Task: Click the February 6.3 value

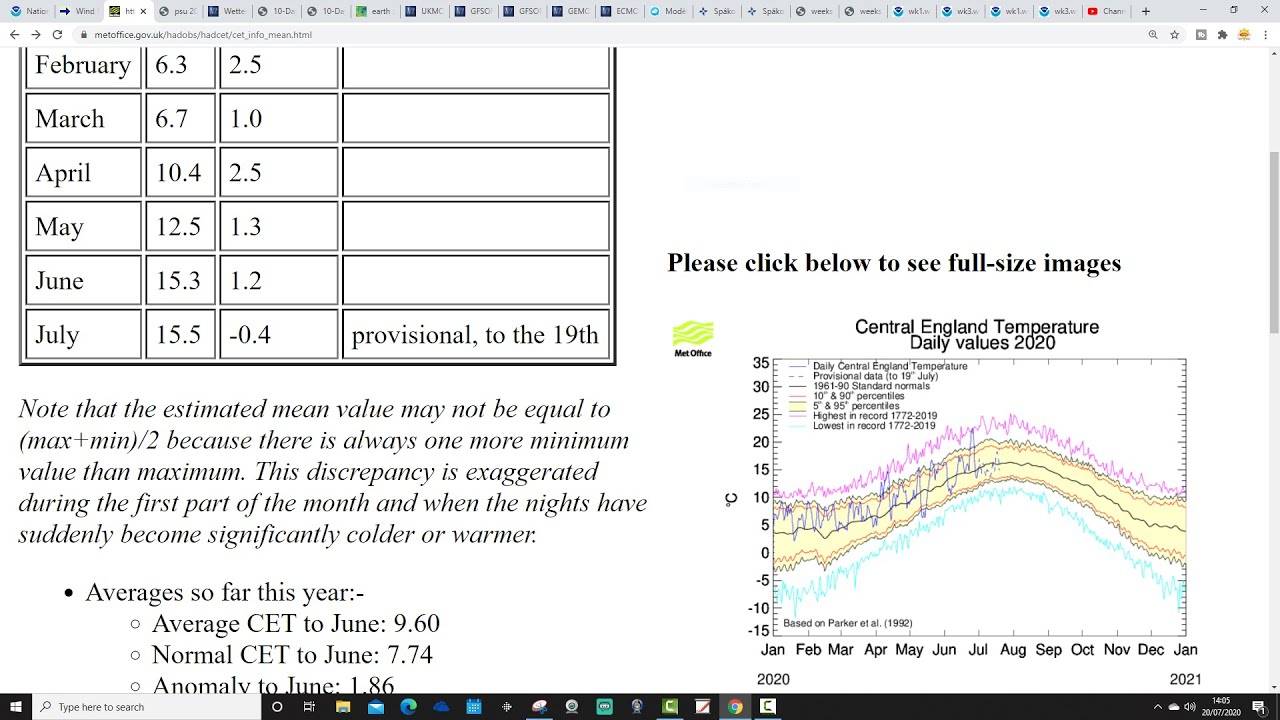Action: pyautogui.click(x=171, y=65)
